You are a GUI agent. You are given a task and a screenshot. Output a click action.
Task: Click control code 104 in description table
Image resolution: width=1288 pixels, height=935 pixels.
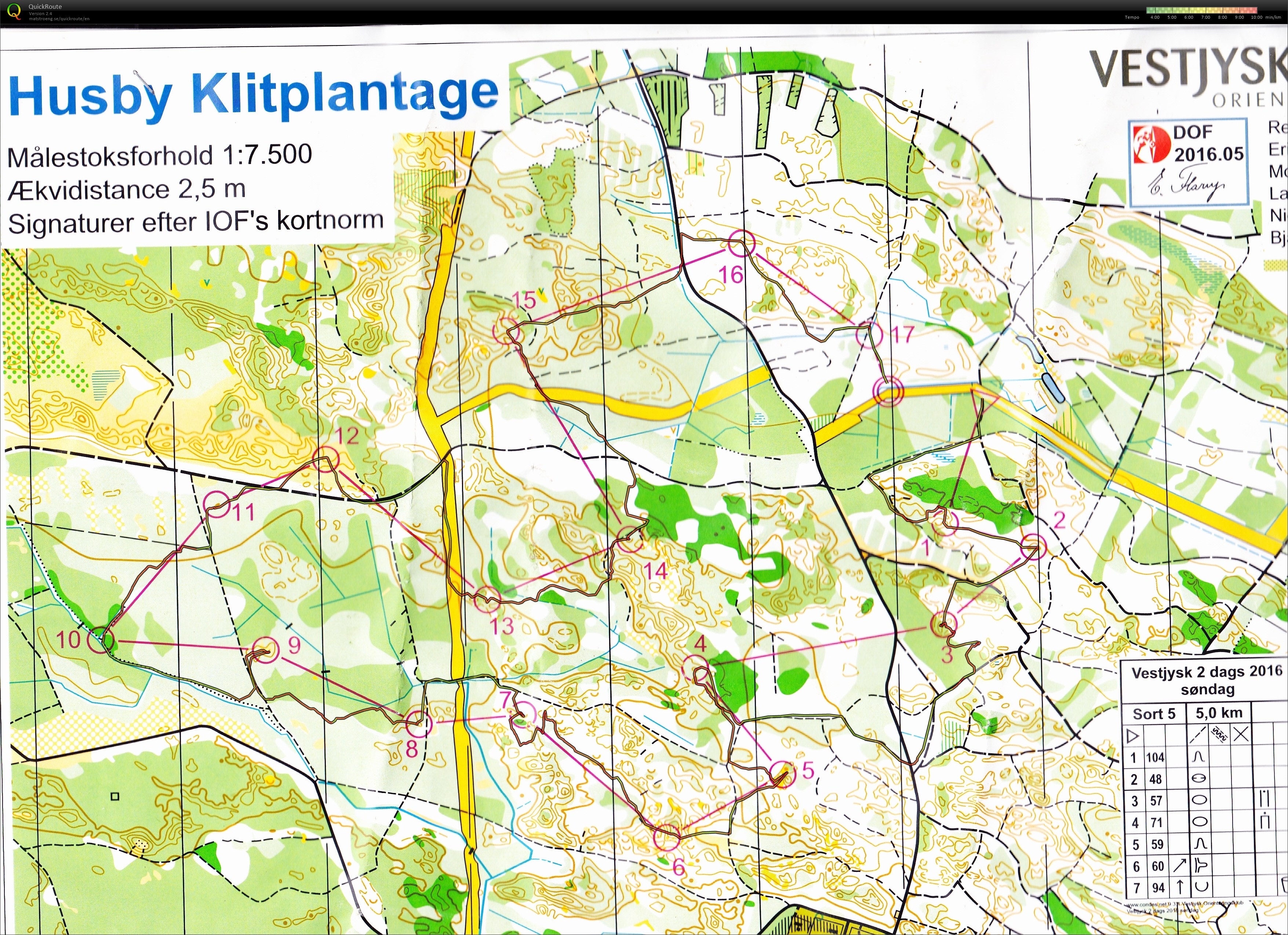tap(1155, 757)
